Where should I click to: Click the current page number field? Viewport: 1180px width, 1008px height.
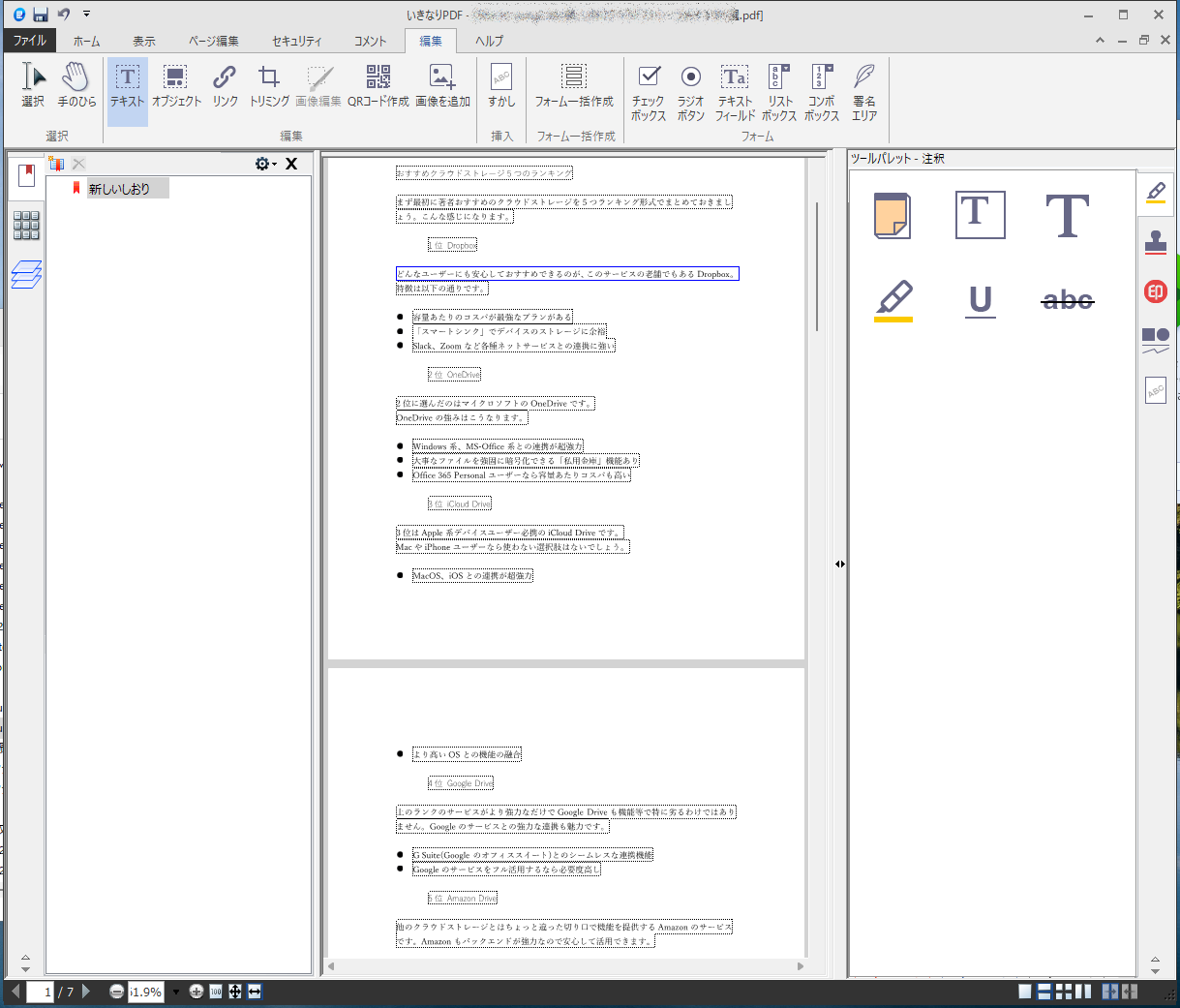(x=41, y=992)
